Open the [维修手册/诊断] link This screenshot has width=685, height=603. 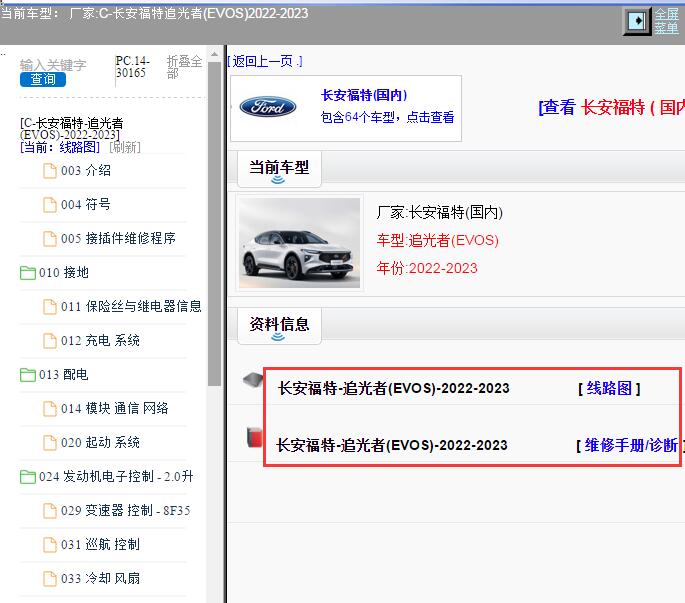(x=631, y=445)
